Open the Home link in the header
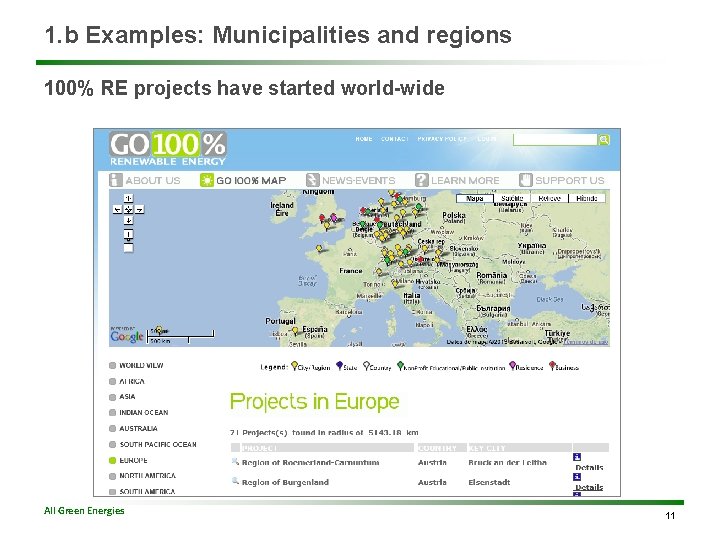The image size is (720, 540). click(x=364, y=139)
